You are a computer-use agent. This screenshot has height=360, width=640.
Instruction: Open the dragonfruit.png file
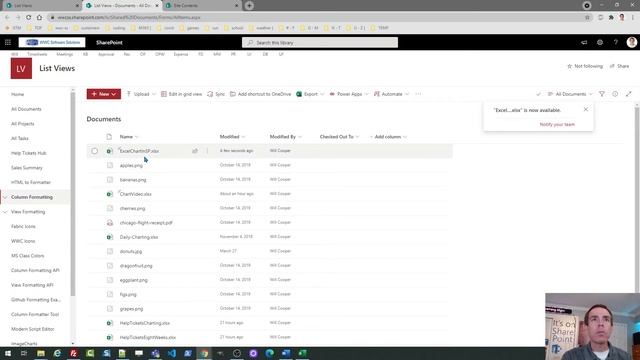[136, 266]
